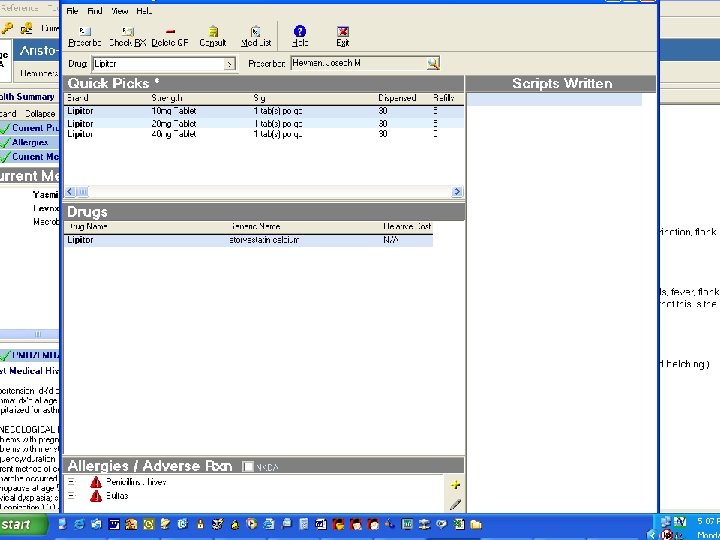Select the Lipitor atorvastatin calcium drug row
Screen dimensions: 720x540
click(248, 240)
